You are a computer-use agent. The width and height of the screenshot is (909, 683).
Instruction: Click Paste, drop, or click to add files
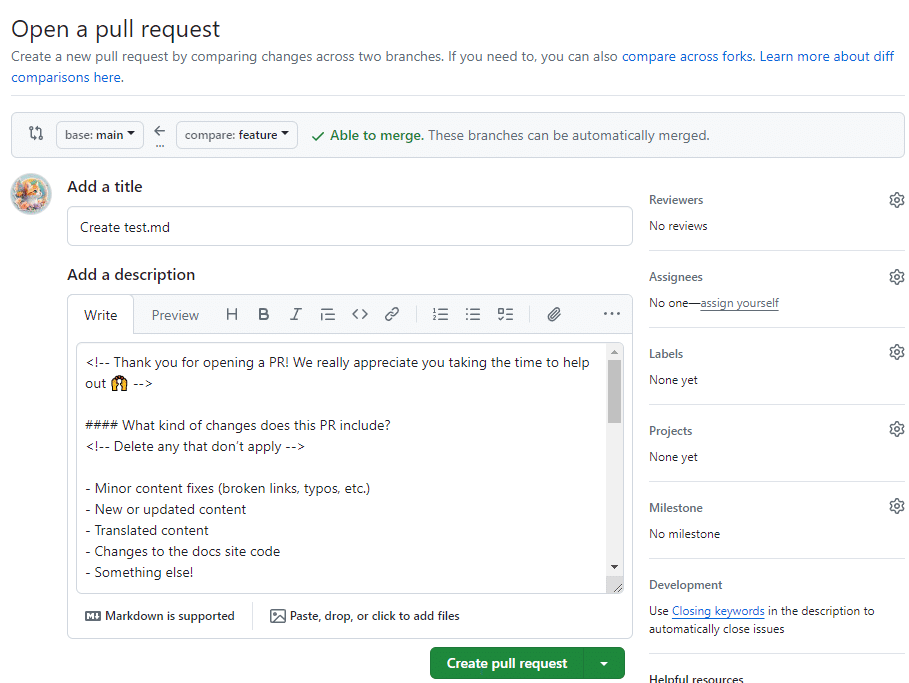374,616
